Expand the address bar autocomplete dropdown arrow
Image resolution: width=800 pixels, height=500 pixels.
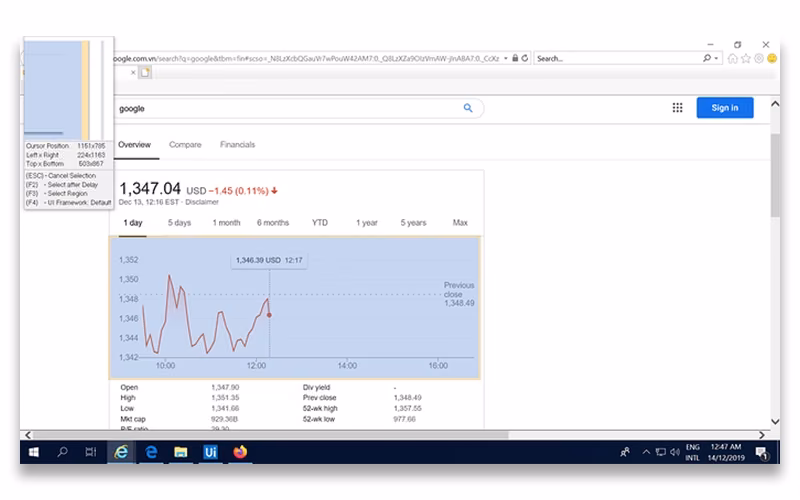pyautogui.click(x=506, y=58)
